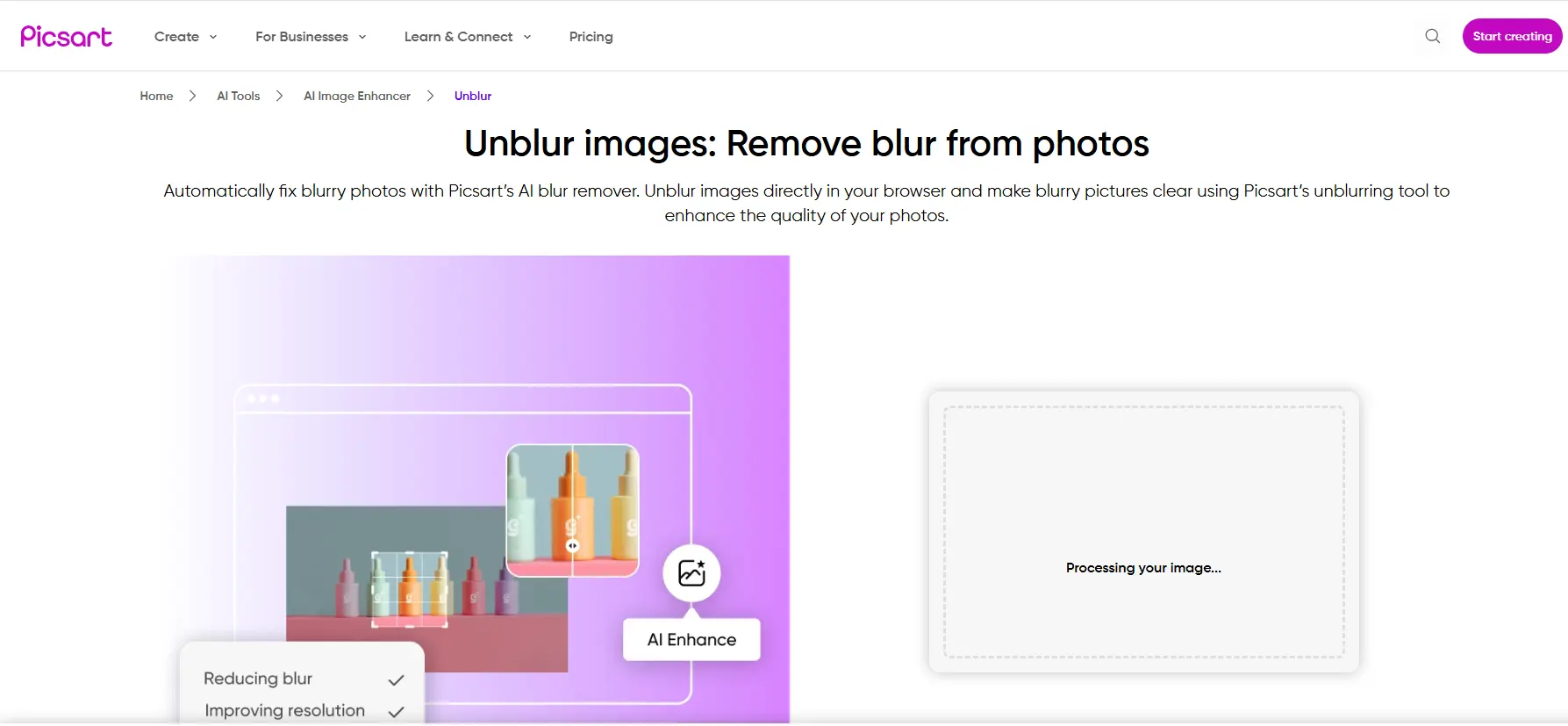The height and width of the screenshot is (726, 1568).
Task: Click the crop selection box over bottles
Action: [x=410, y=589]
